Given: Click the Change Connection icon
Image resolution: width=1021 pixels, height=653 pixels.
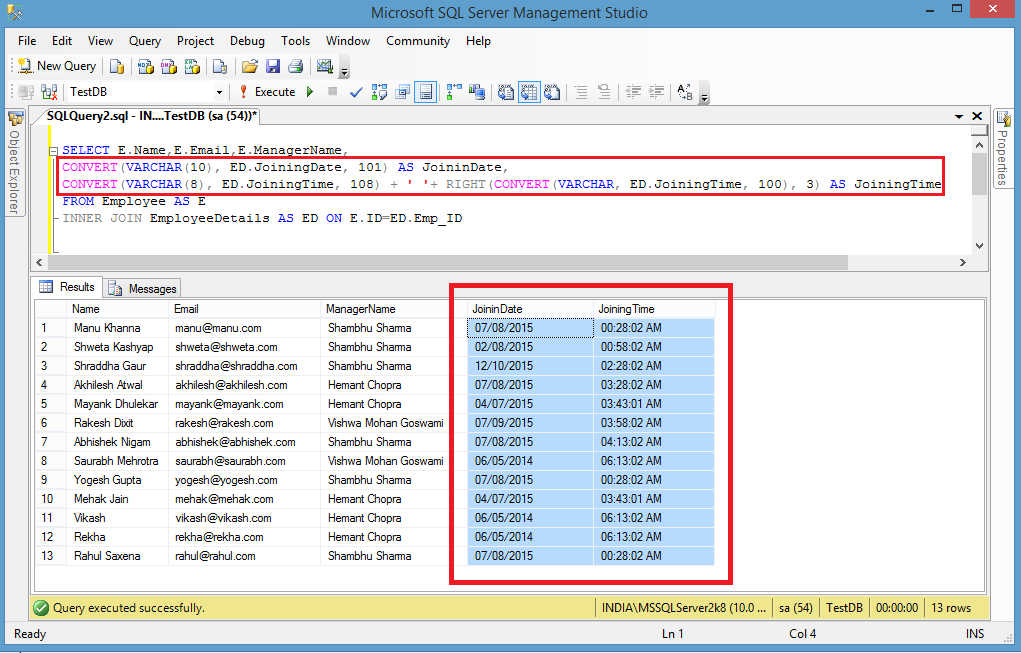Looking at the screenshot, I should click(x=49, y=92).
